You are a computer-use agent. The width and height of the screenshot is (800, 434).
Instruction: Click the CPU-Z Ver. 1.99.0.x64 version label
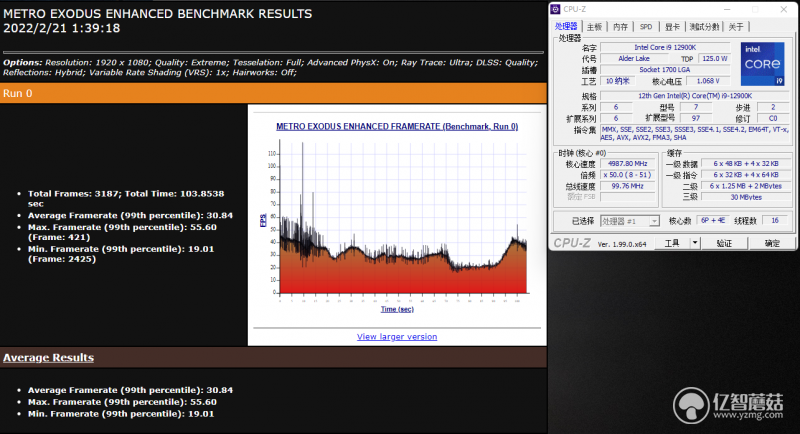pyautogui.click(x=622, y=244)
